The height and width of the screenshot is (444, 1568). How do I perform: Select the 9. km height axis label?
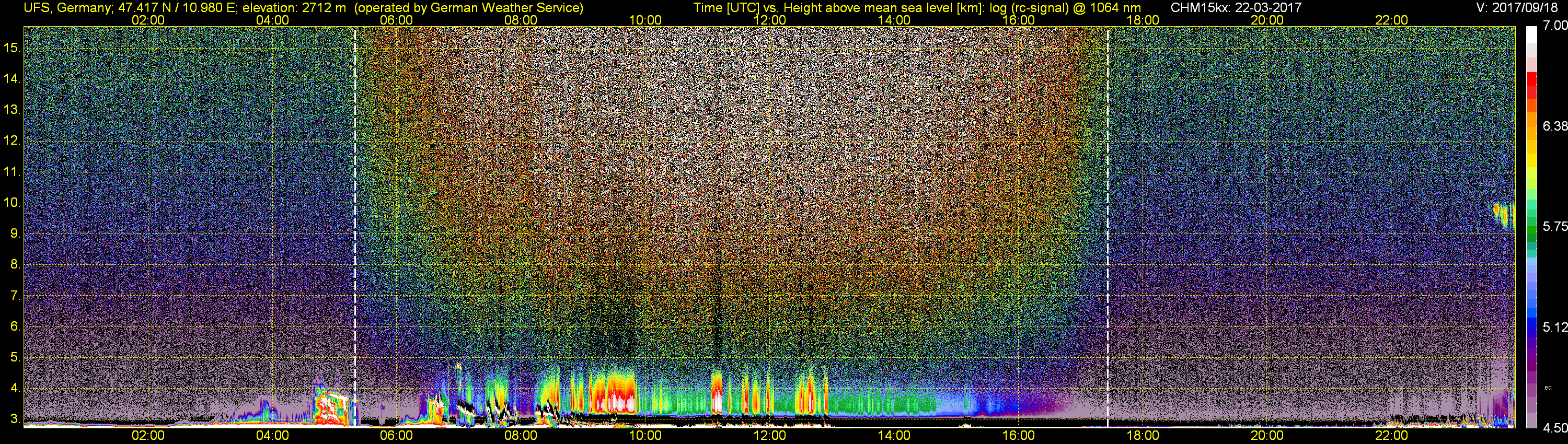16,233
